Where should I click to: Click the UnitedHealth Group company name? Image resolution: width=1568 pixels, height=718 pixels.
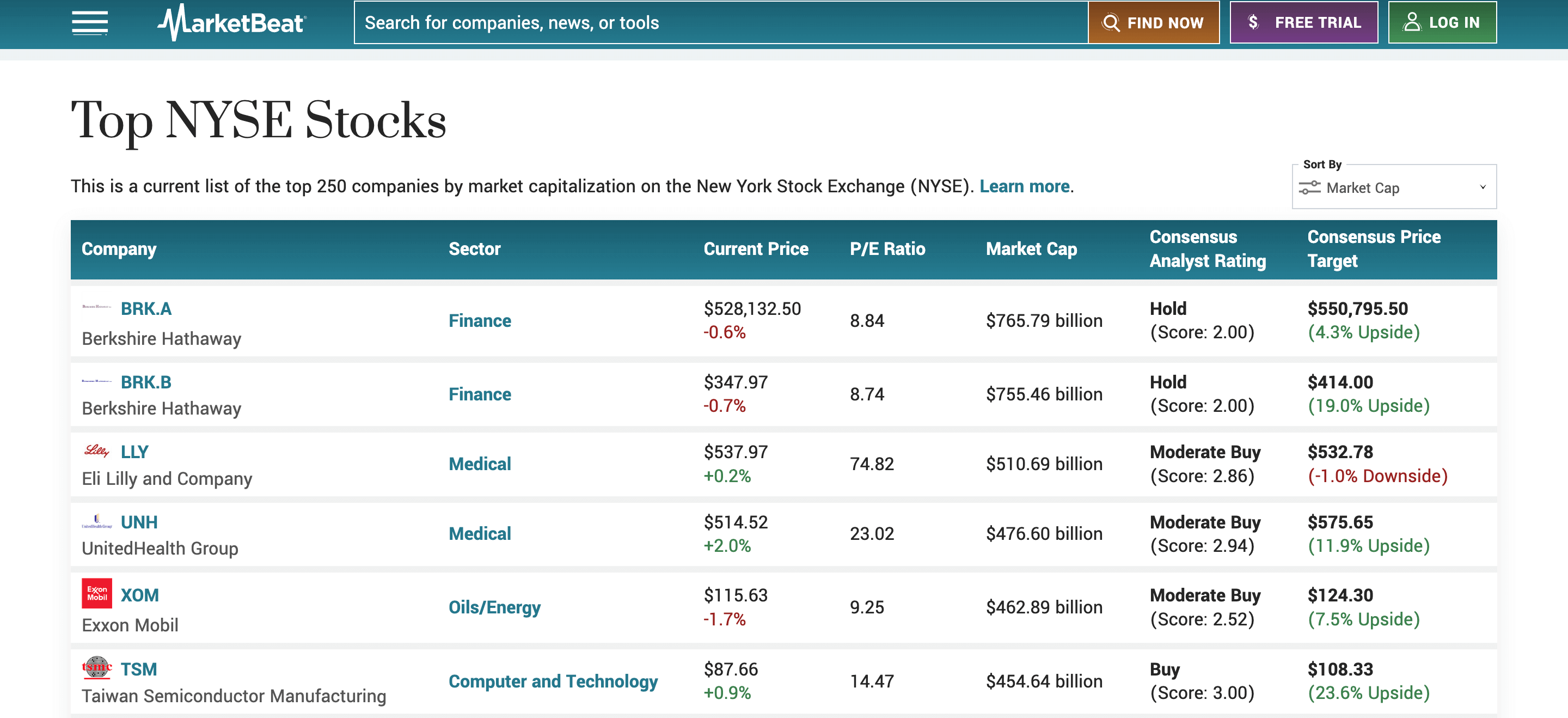click(160, 549)
